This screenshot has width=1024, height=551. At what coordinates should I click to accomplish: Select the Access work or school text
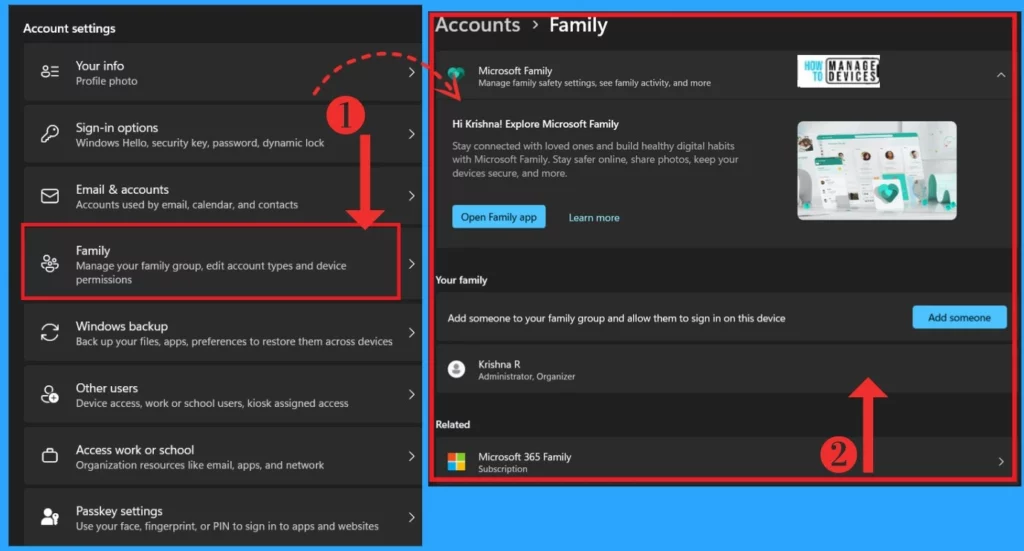135,450
